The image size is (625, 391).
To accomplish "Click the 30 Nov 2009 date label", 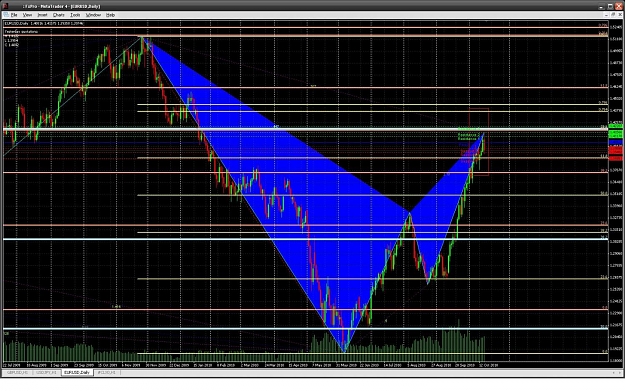I will 156,365.
